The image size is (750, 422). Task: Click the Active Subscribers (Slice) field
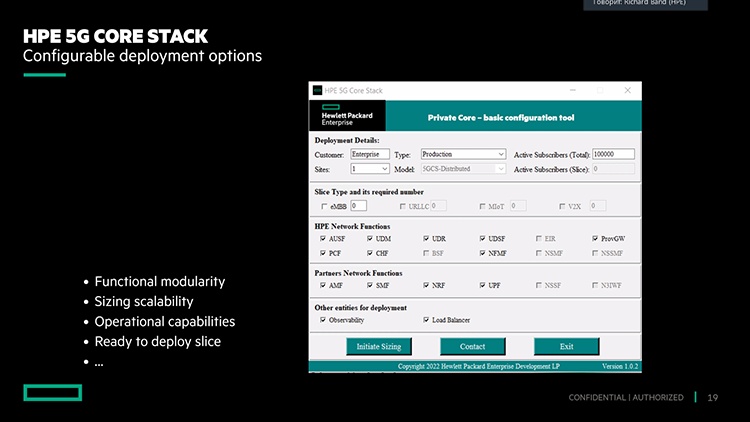[x=613, y=169]
